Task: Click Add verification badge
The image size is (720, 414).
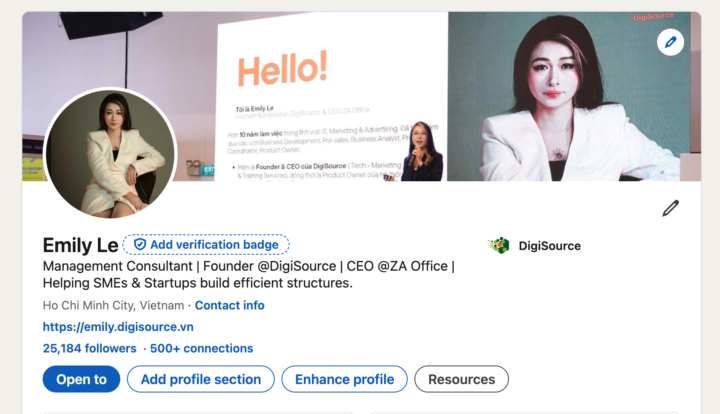Action: (206, 245)
